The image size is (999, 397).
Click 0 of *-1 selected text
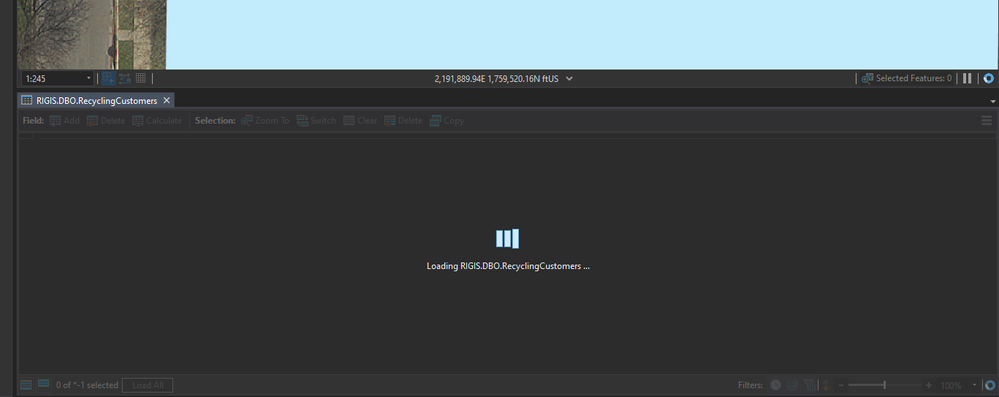click(x=87, y=385)
